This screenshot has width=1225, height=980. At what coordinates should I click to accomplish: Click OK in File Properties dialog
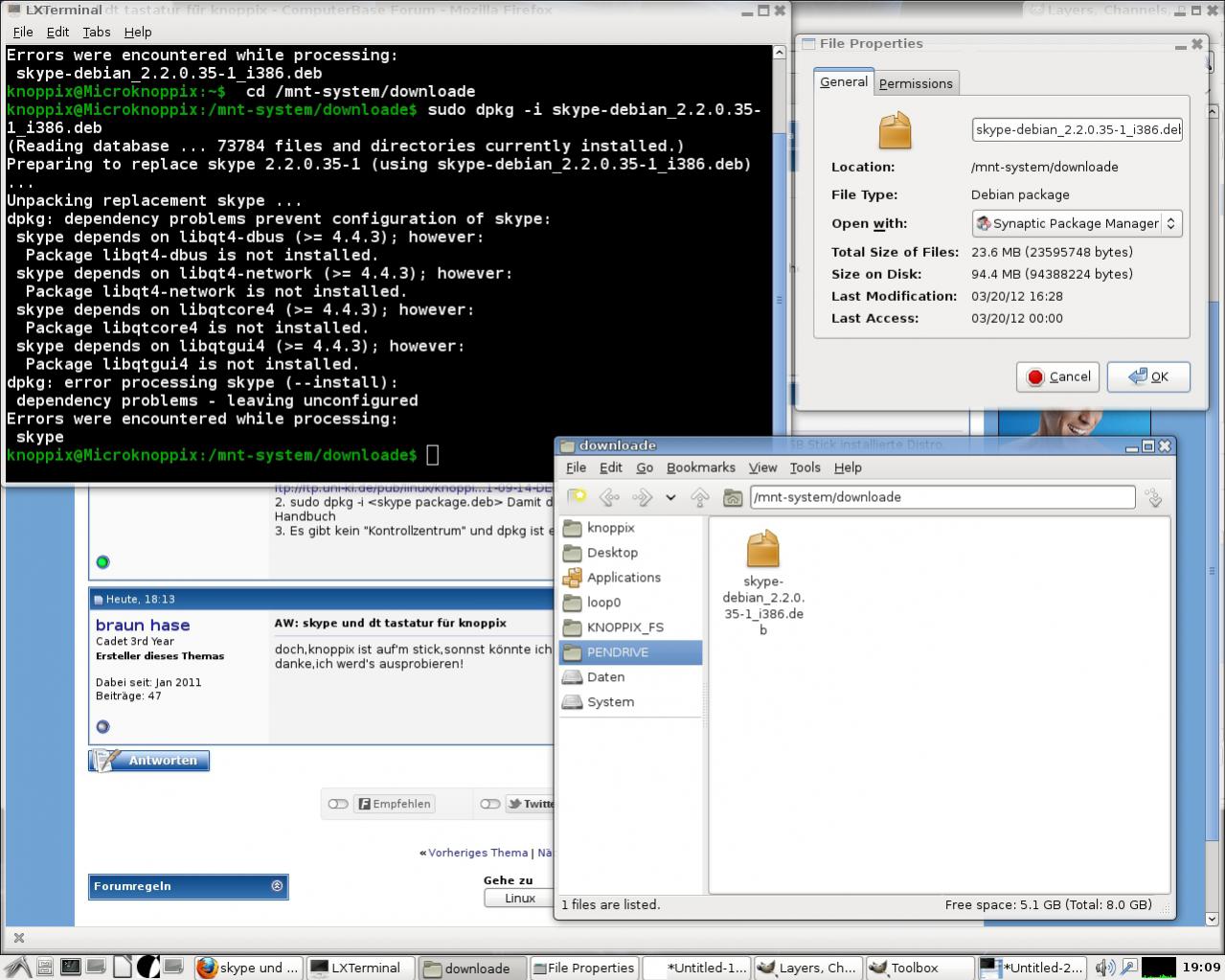point(1148,376)
